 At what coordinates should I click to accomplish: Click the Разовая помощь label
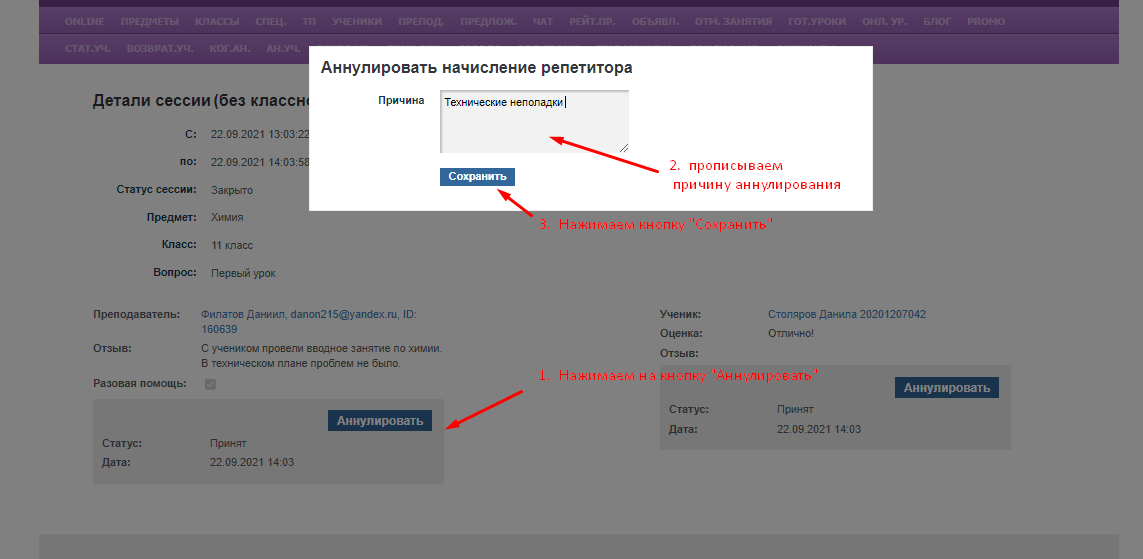[139, 383]
